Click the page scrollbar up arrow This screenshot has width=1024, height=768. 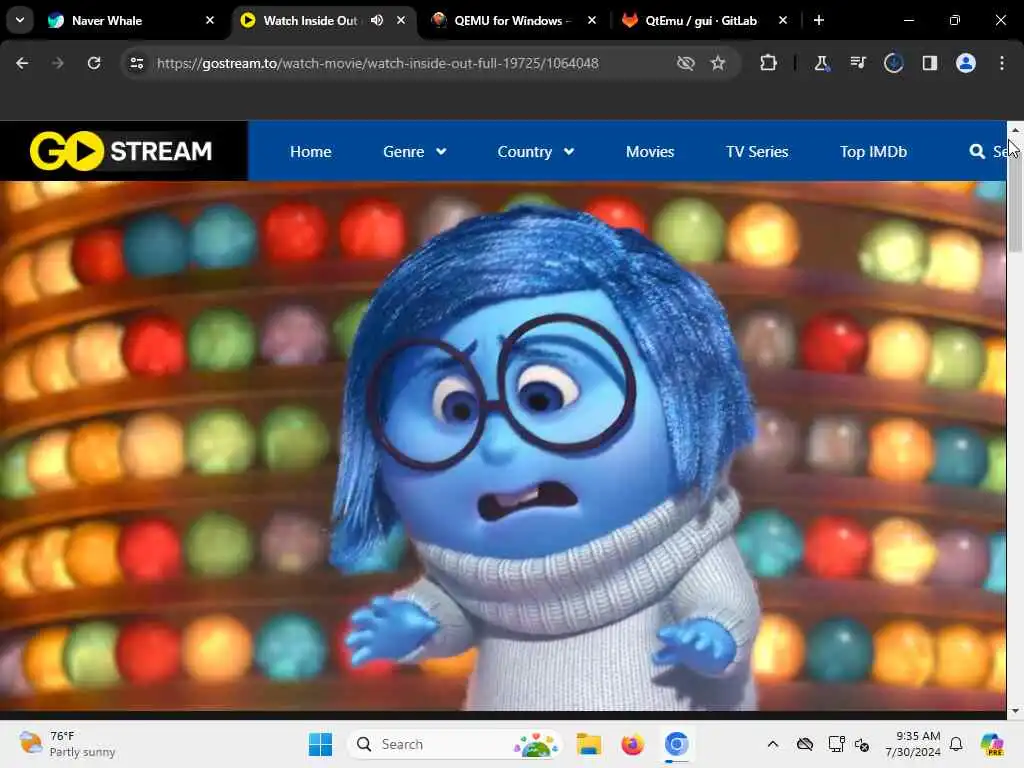point(1015,130)
